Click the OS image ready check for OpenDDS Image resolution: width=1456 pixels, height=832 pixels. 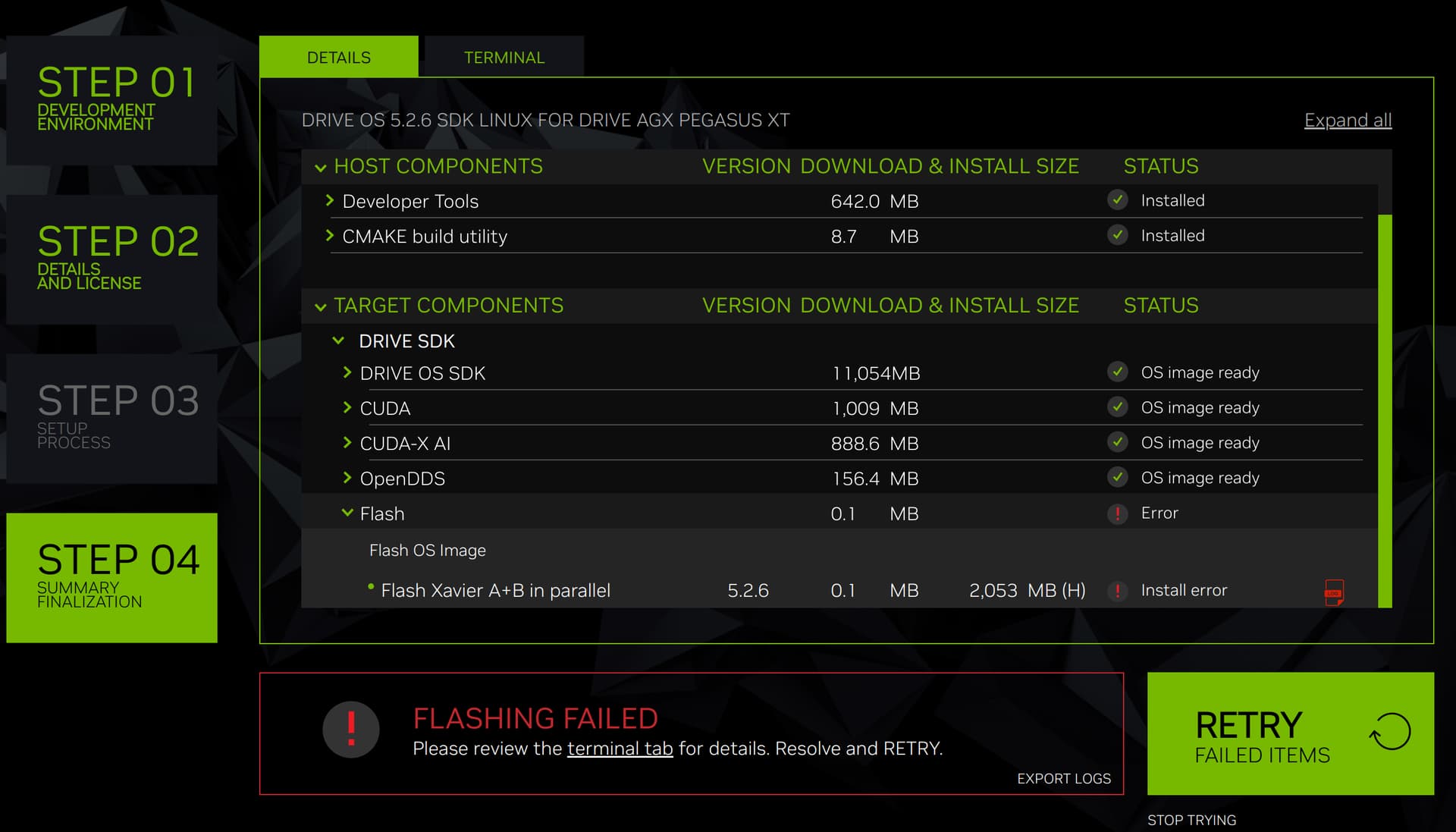point(1118,477)
